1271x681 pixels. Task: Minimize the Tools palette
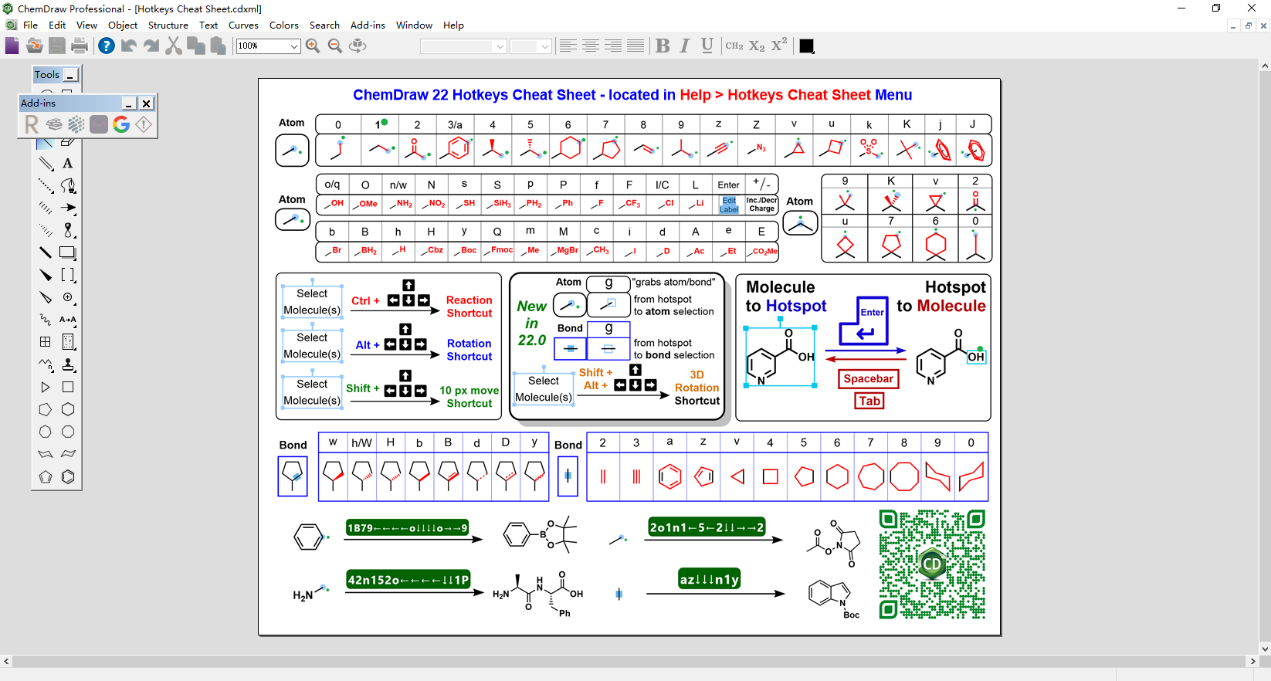tap(71, 75)
